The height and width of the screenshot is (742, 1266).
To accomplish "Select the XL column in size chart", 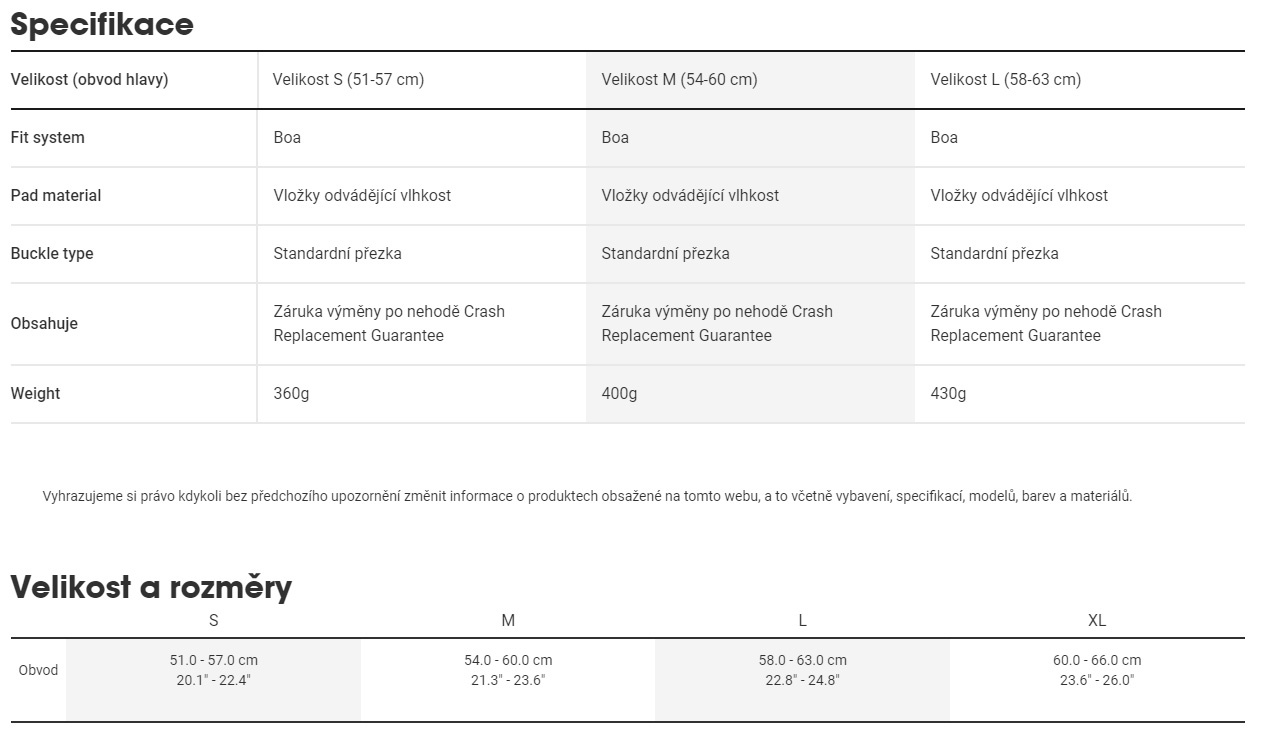I will 1097,621.
